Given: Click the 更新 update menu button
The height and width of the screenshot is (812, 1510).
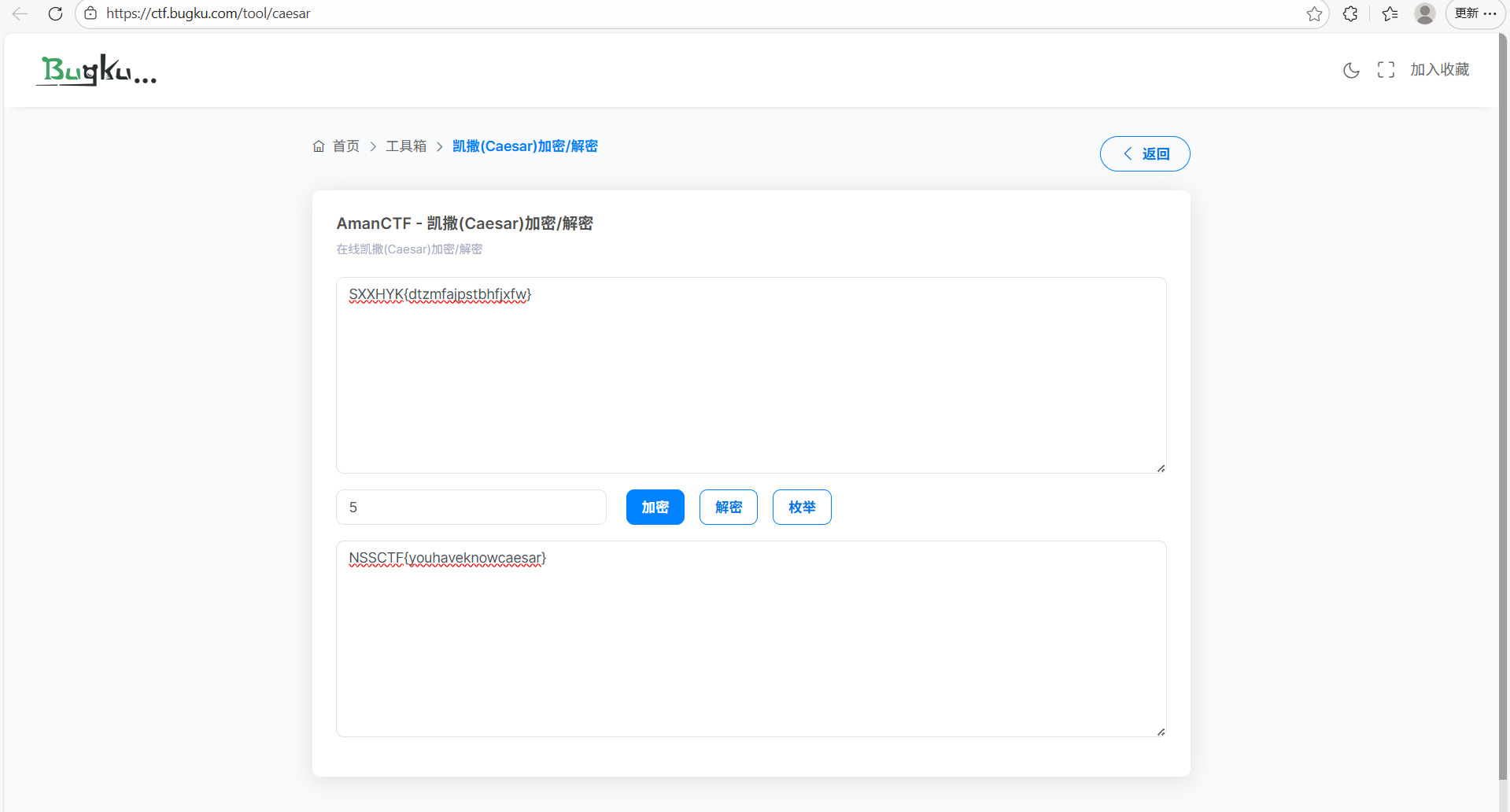Looking at the screenshot, I should click(1475, 13).
